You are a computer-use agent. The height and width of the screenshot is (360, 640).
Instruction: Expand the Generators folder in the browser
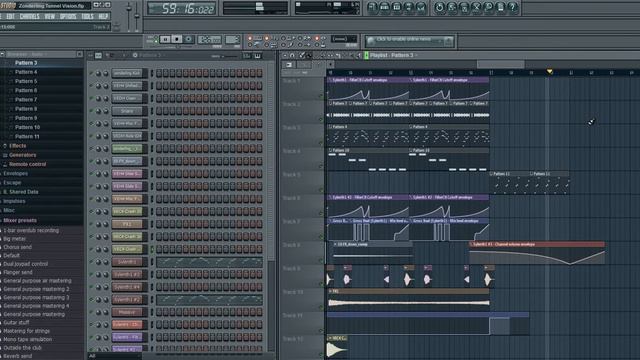pyautogui.click(x=22, y=155)
